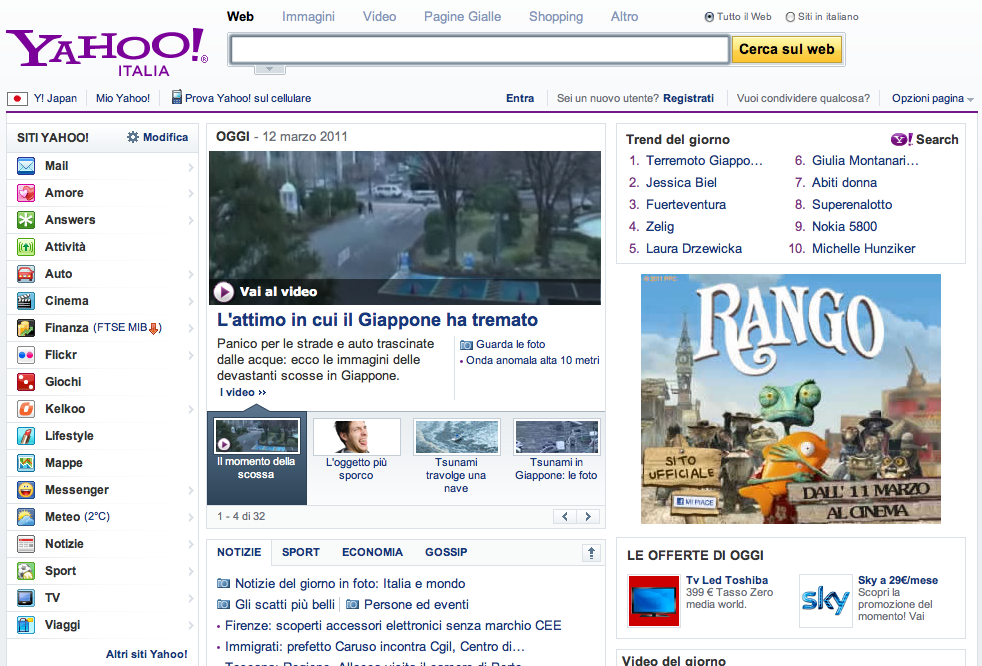Open the Altro search tab
The width and height of the screenshot is (982, 666).
624,17
